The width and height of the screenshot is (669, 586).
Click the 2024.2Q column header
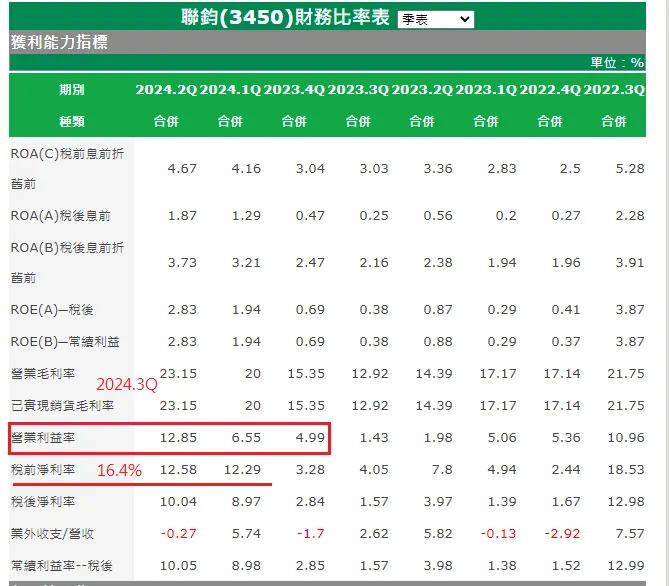[166, 90]
